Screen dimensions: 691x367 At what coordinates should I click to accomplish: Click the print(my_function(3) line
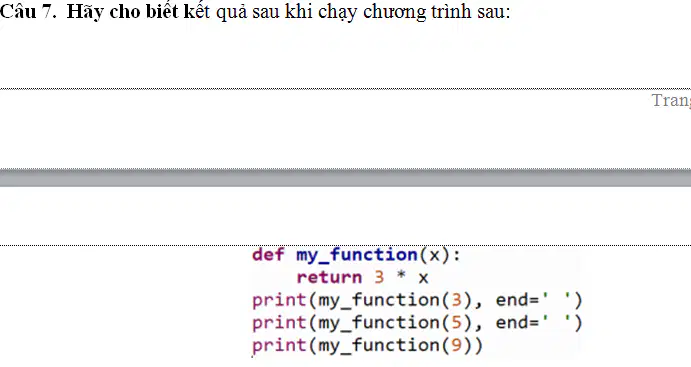coord(417,300)
